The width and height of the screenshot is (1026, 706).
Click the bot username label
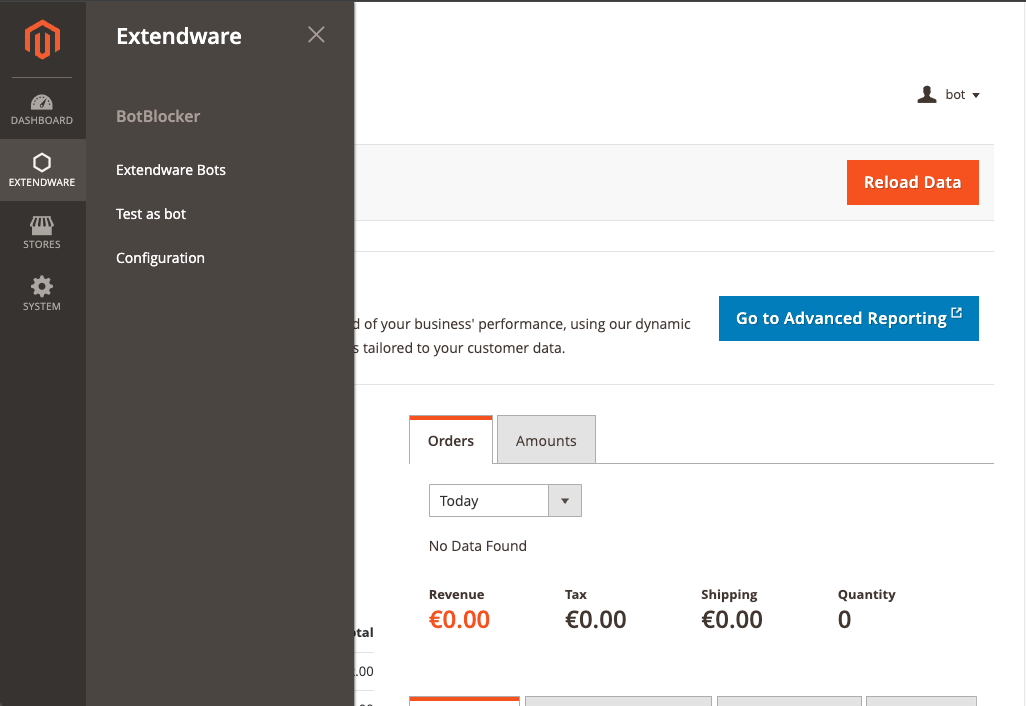955,95
